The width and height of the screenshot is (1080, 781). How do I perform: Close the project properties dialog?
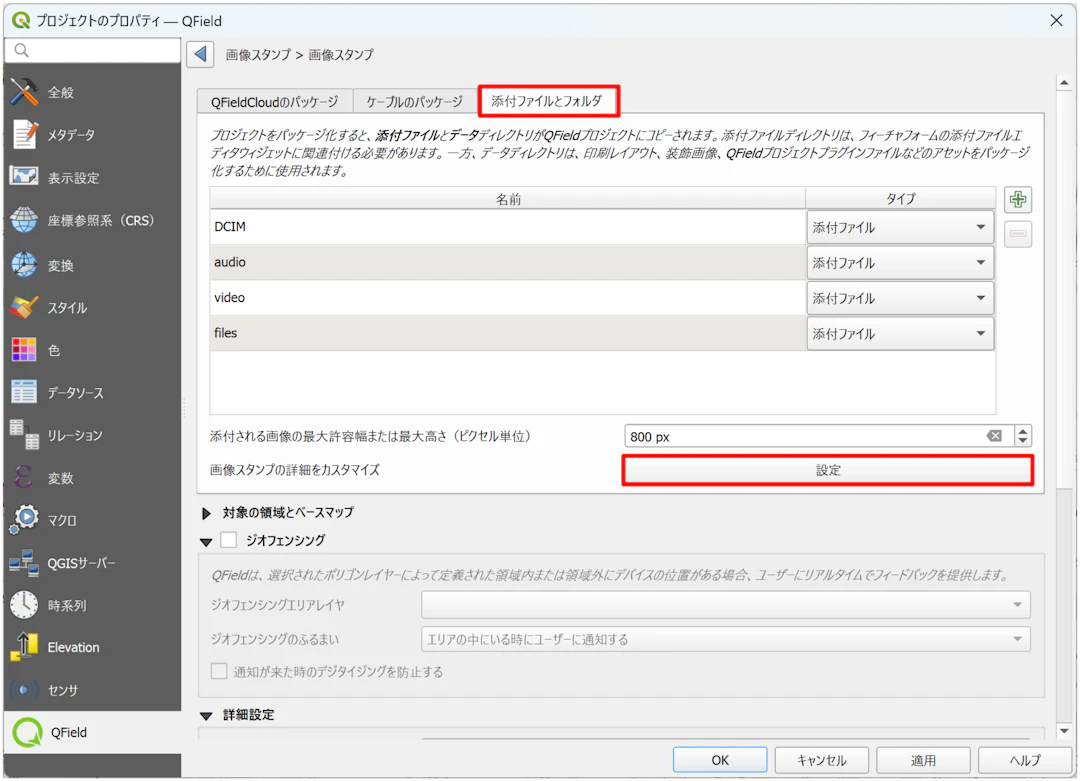(1056, 21)
